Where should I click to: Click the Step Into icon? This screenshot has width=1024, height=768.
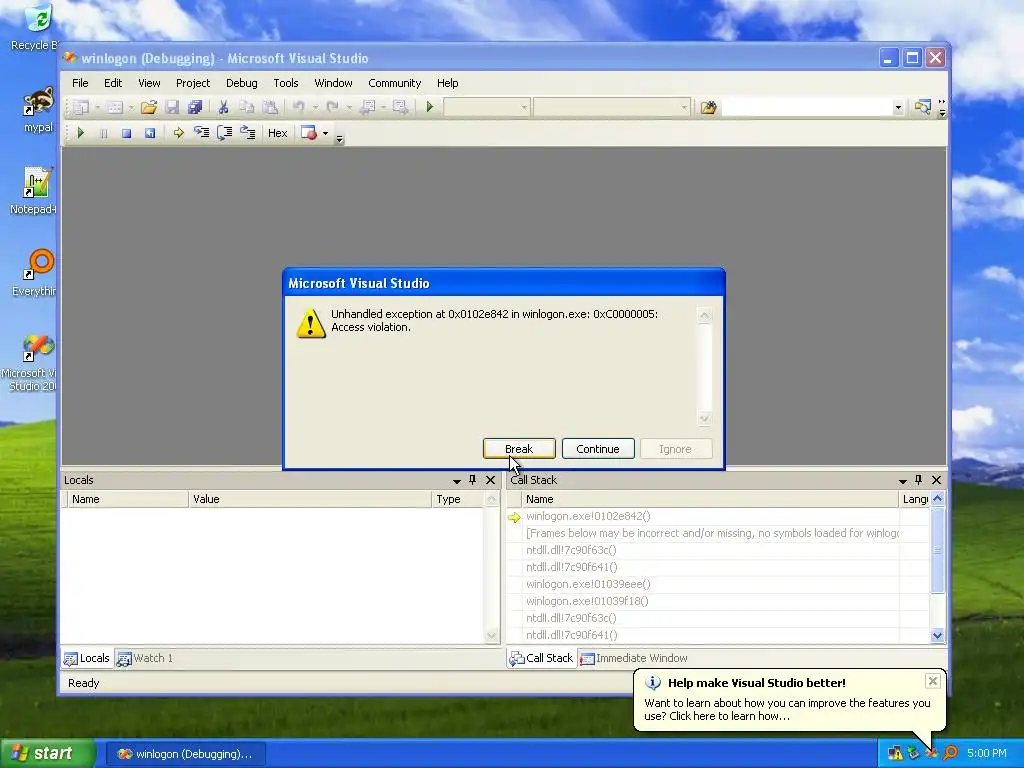tap(201, 133)
